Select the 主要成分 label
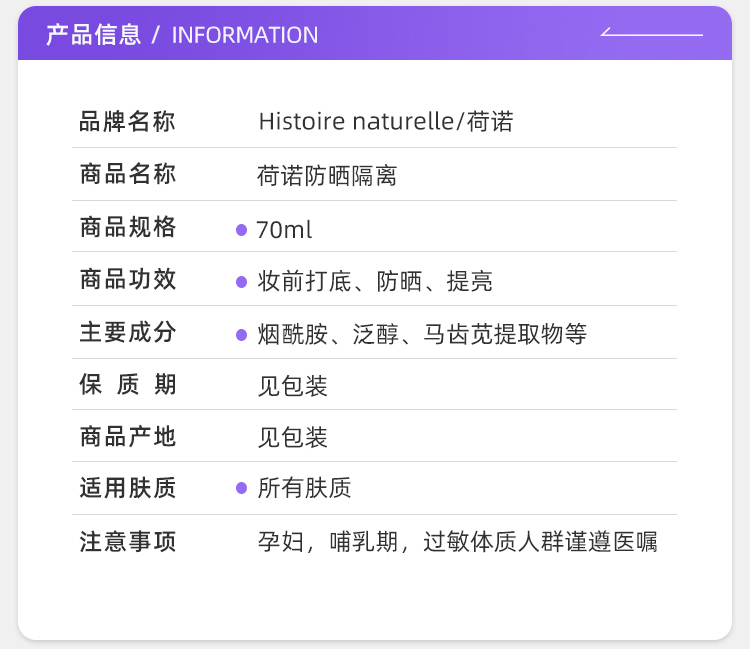750x649 pixels. [x=127, y=333]
